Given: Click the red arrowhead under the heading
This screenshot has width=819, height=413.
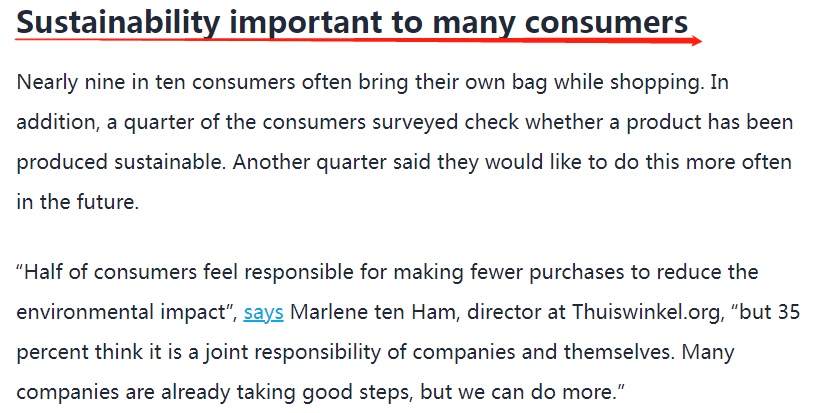Looking at the screenshot, I should 697,41.
